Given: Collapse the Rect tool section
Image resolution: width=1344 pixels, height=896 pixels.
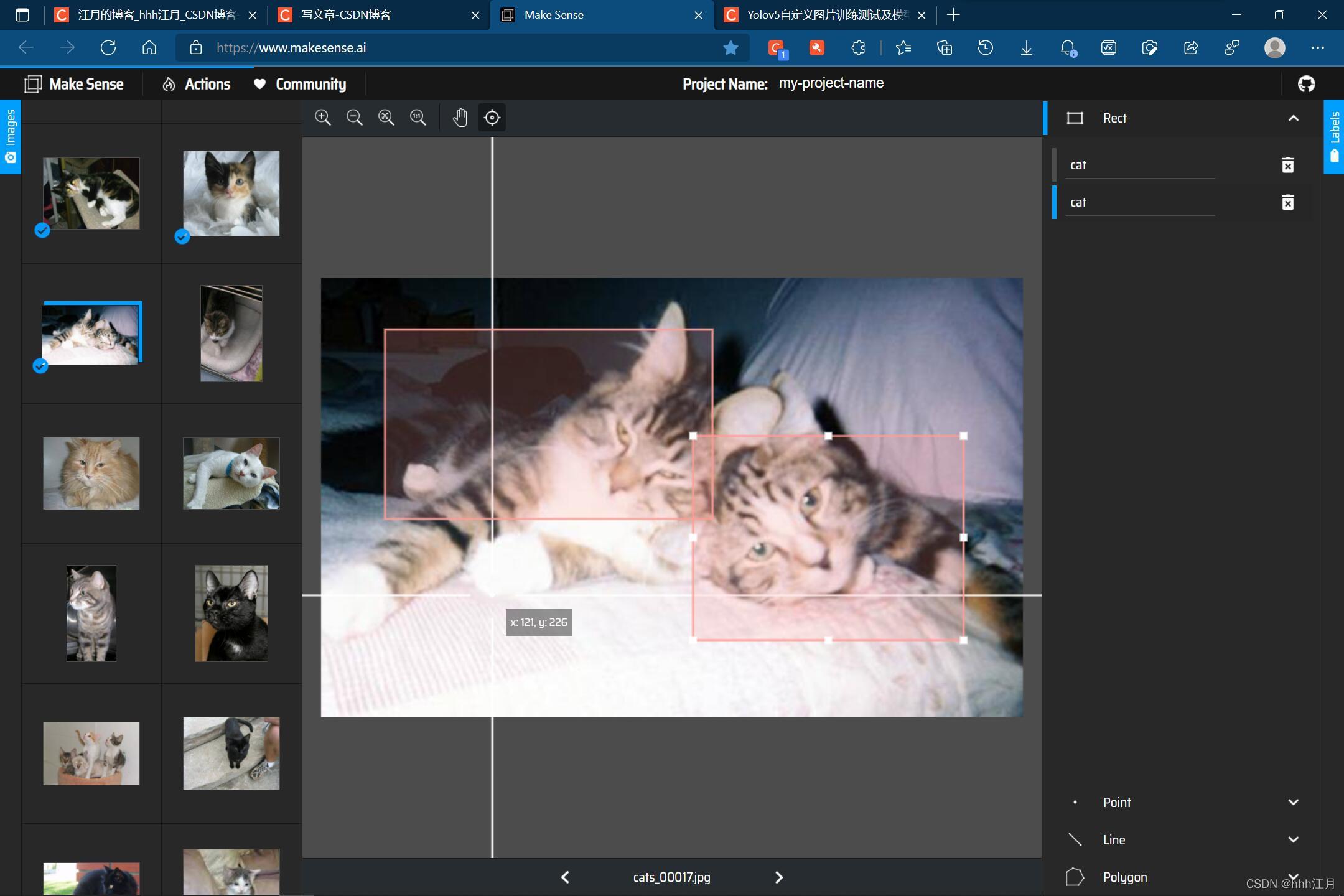Looking at the screenshot, I should click(1294, 118).
